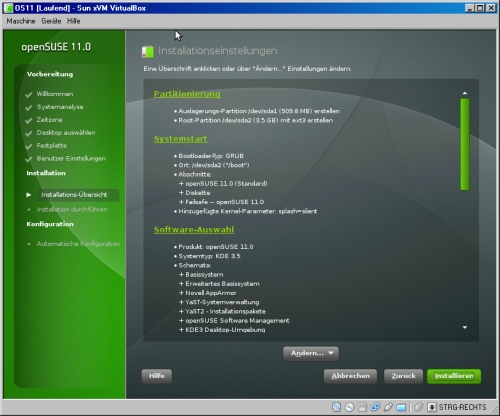This screenshot has width=500, height=416.
Task: Click the Zurück button
Action: pos(403,376)
